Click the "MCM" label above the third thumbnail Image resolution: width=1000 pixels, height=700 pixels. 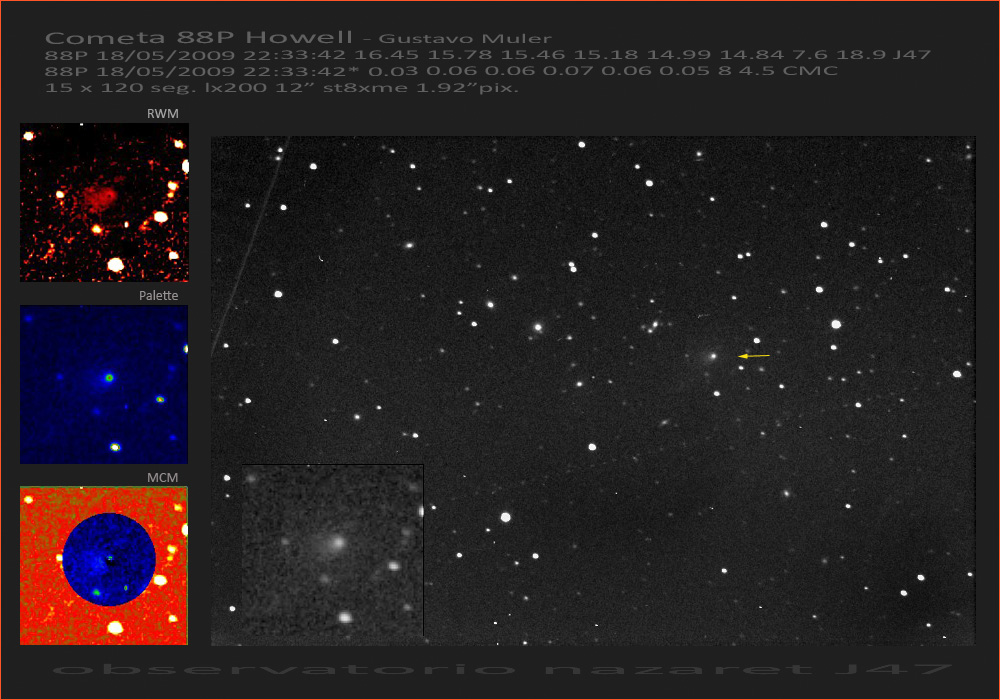pyautogui.click(x=163, y=478)
